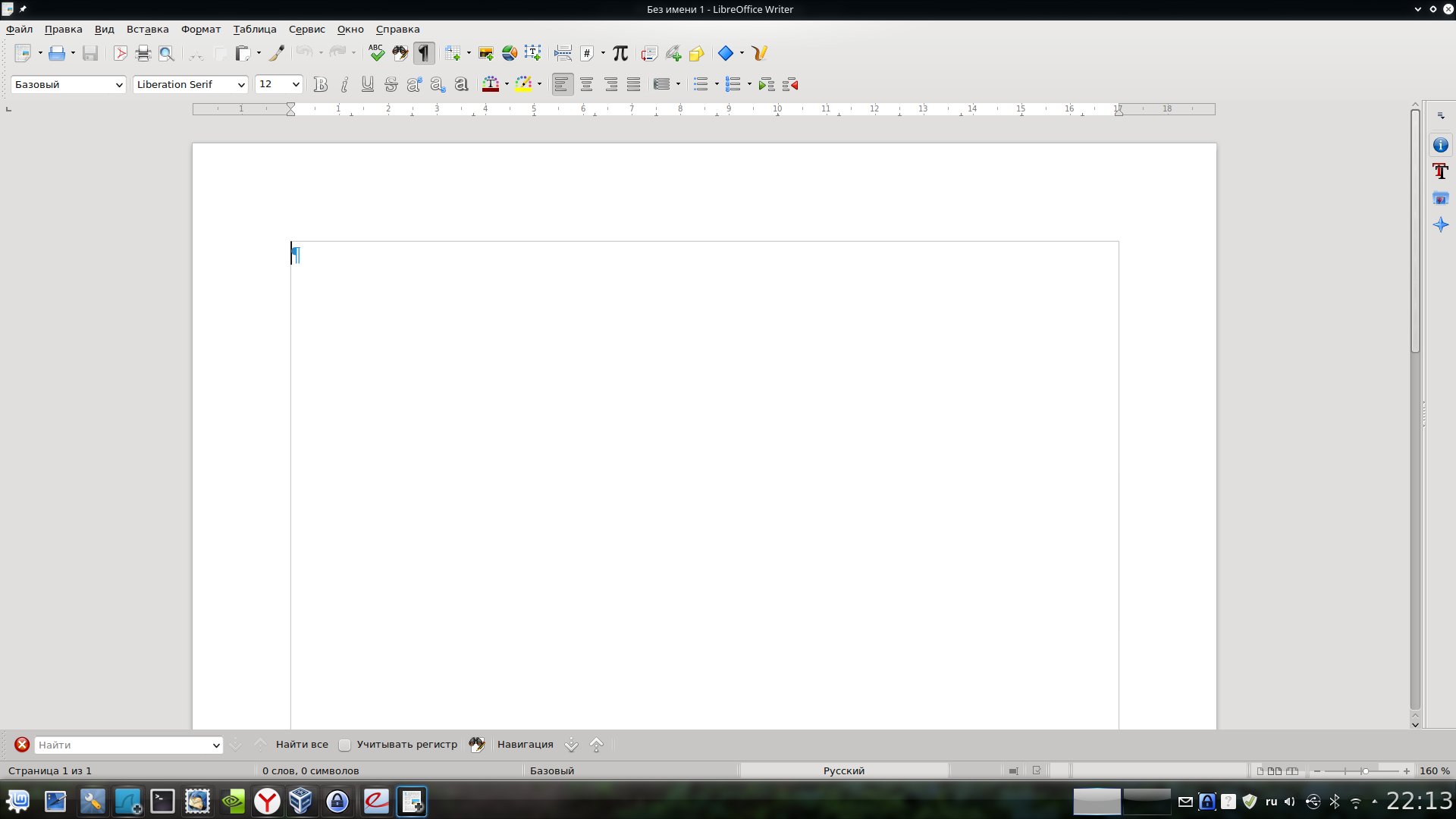Click the Insert Image toolbar icon

[486, 53]
